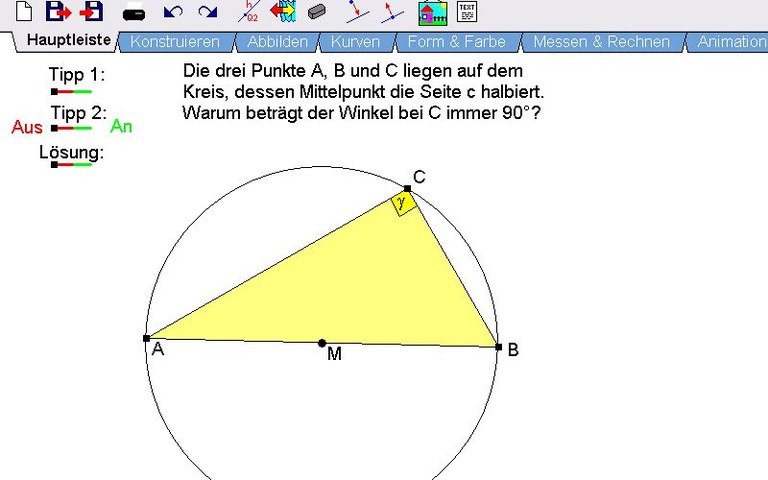The image size is (768, 480).
Task: Click the Tipp 1 label
Action: [x=77, y=75]
